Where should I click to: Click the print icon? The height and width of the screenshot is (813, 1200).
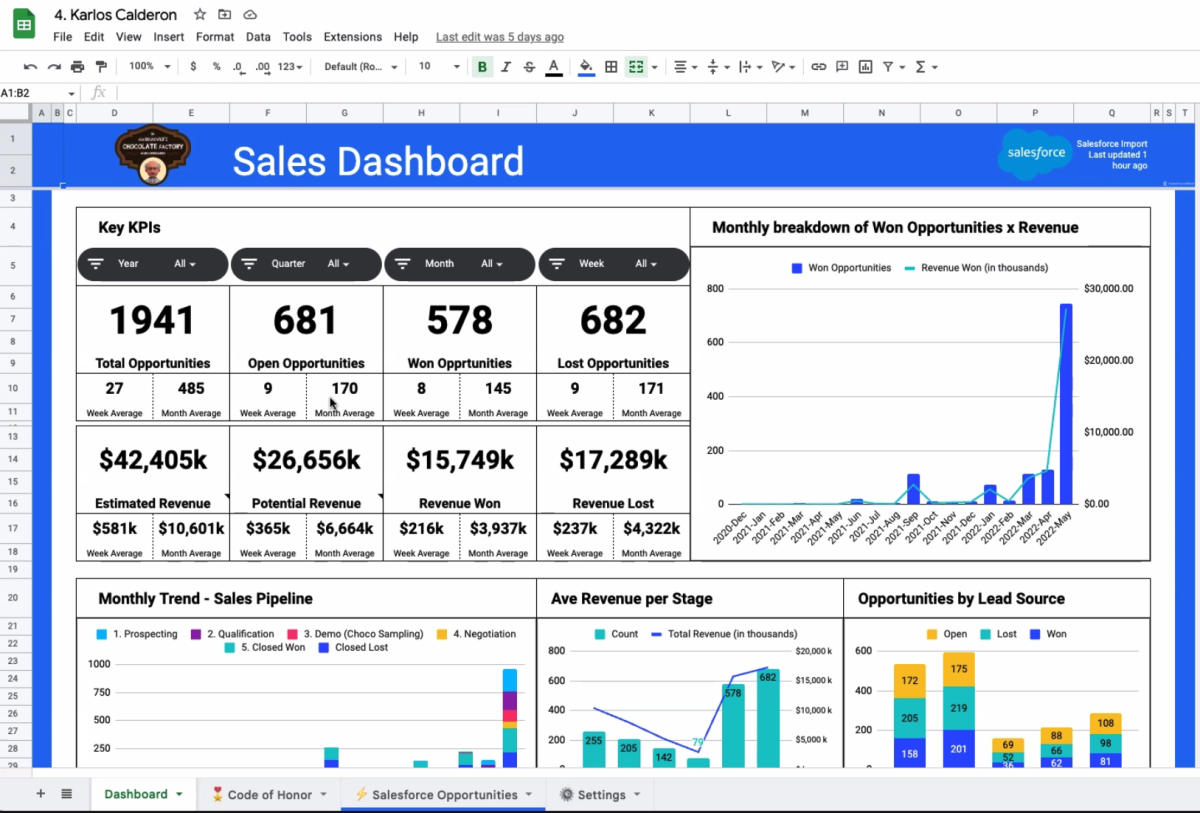click(78, 67)
